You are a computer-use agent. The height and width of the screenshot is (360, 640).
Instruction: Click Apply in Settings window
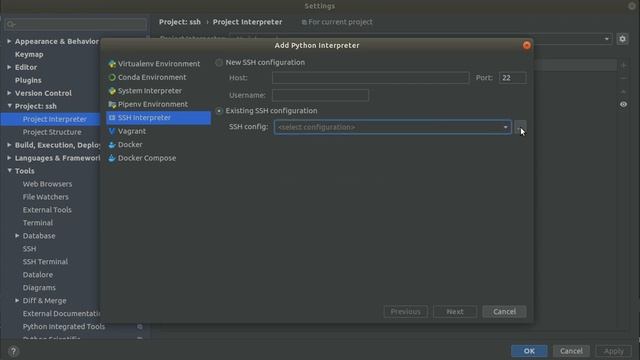tap(613, 351)
